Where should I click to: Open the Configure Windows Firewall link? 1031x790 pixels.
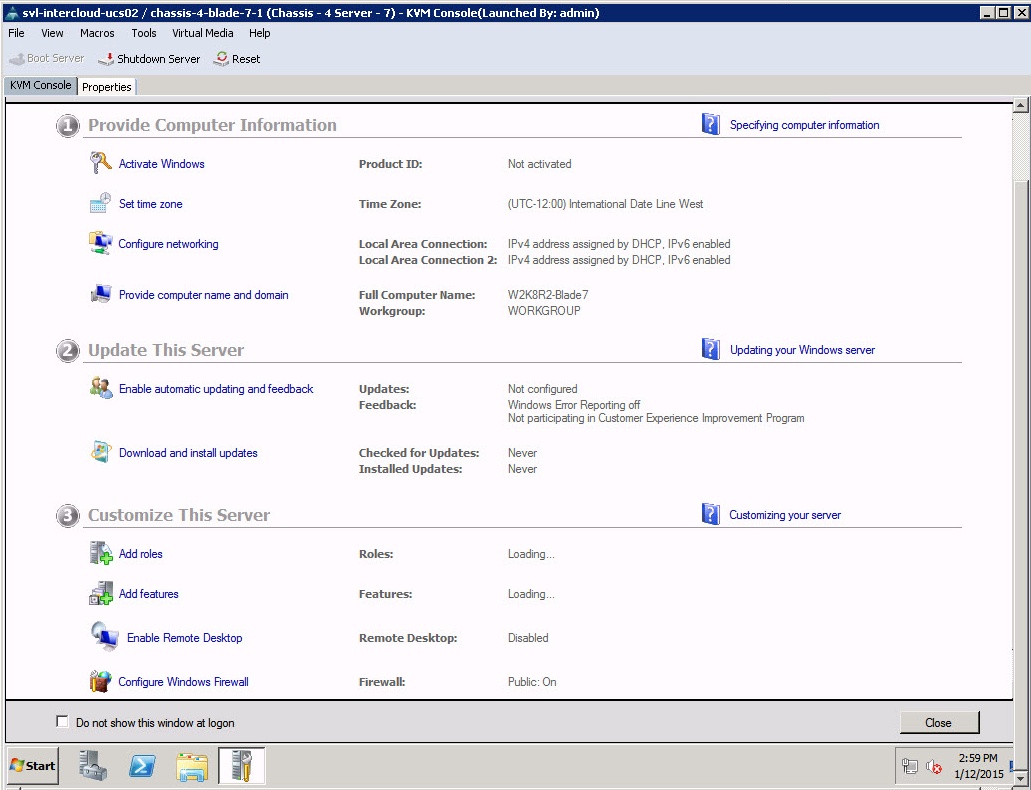pyautogui.click(x=183, y=682)
